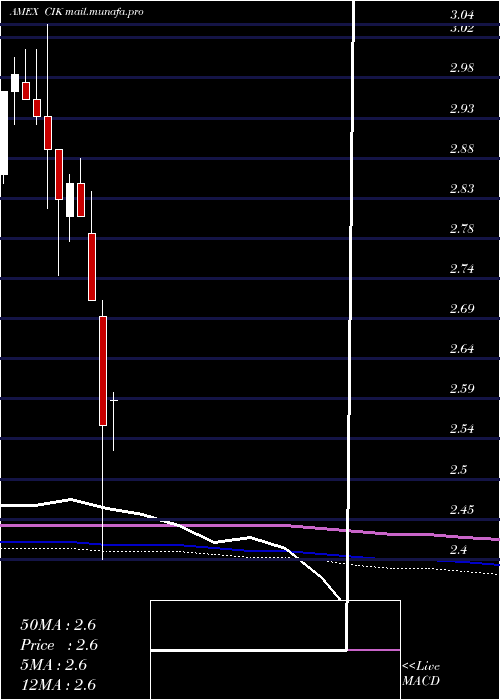Click the 2.93 price axis label
Image resolution: width=500 pixels, height=700 pixels.
click(x=462, y=108)
